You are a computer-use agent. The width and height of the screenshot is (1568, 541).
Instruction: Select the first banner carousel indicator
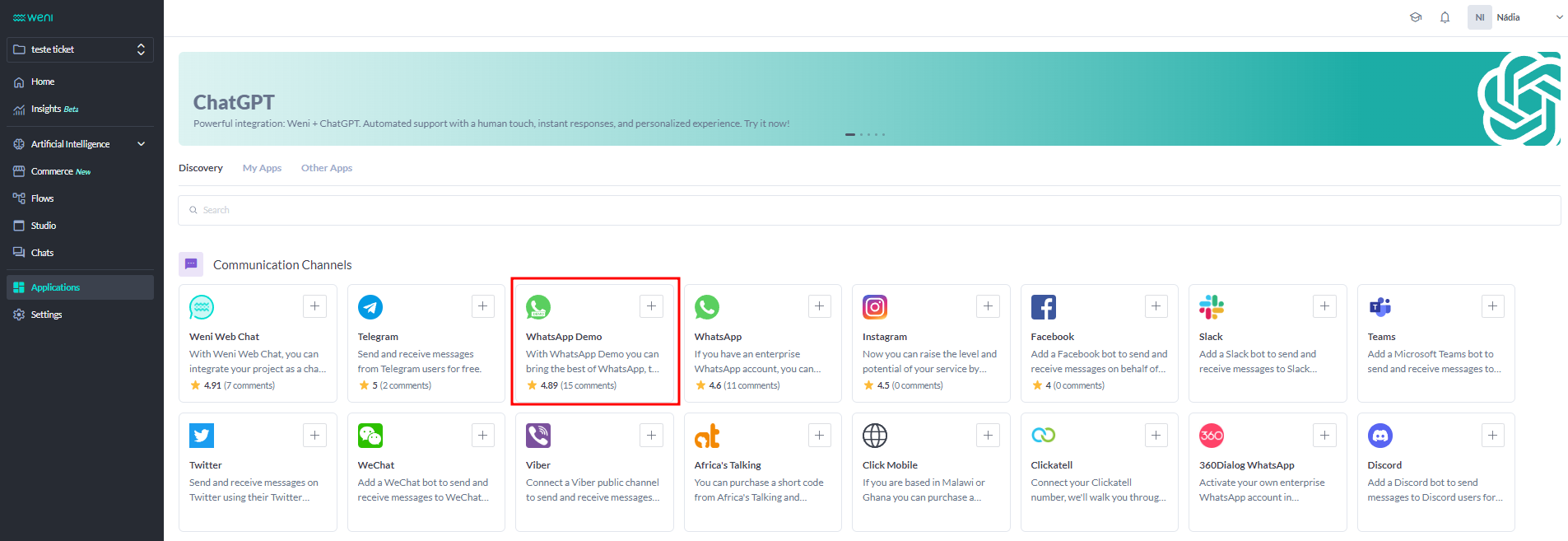point(849,134)
